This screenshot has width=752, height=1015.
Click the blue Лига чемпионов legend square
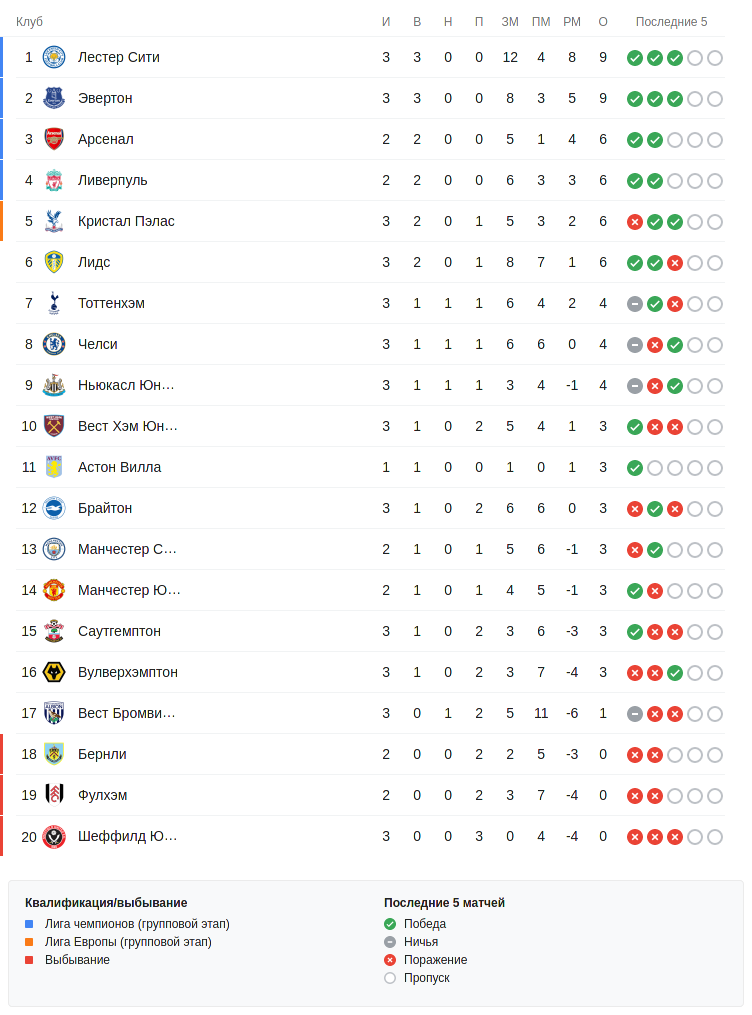(29, 924)
